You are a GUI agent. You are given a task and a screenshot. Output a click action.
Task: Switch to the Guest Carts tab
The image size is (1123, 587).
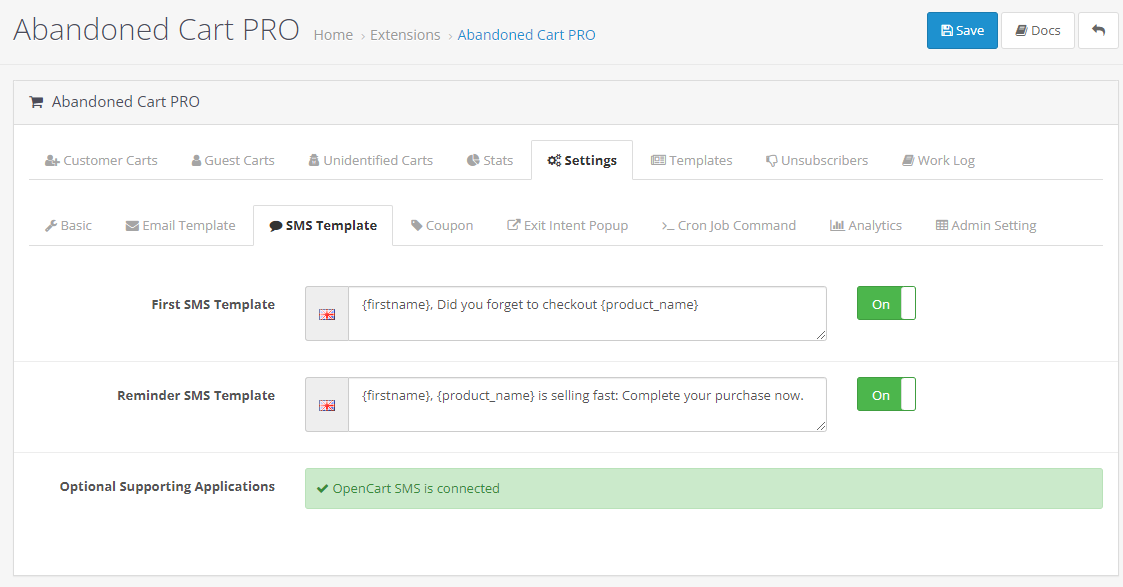(x=233, y=160)
